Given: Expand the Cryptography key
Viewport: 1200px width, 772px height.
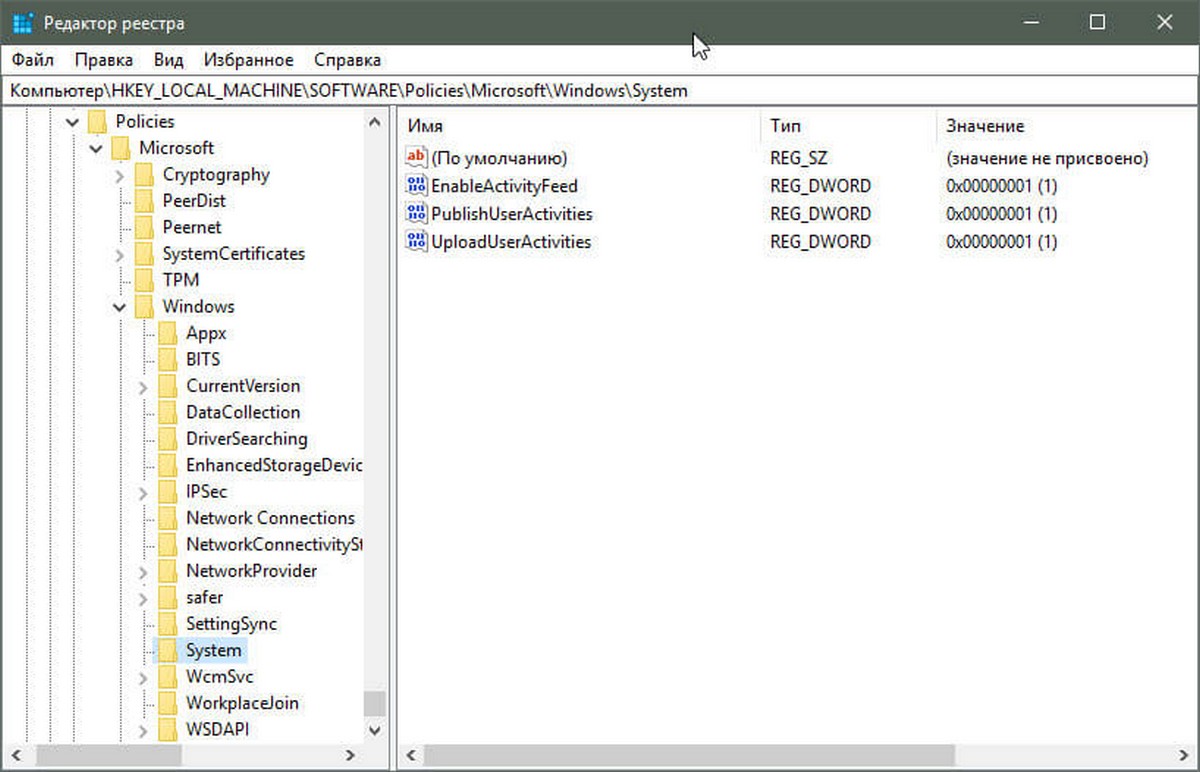Looking at the screenshot, I should point(119,175).
